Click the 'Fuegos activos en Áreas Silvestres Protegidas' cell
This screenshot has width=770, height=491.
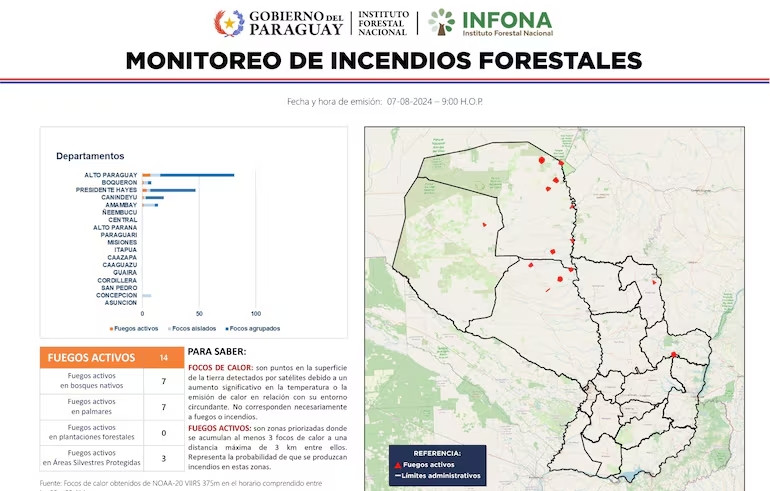[x=91, y=458]
